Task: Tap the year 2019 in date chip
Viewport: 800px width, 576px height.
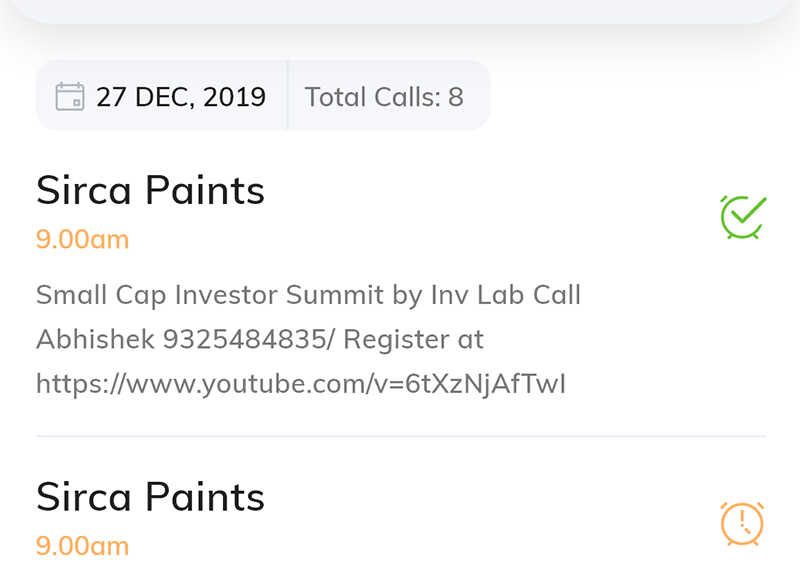Action: 234,97
